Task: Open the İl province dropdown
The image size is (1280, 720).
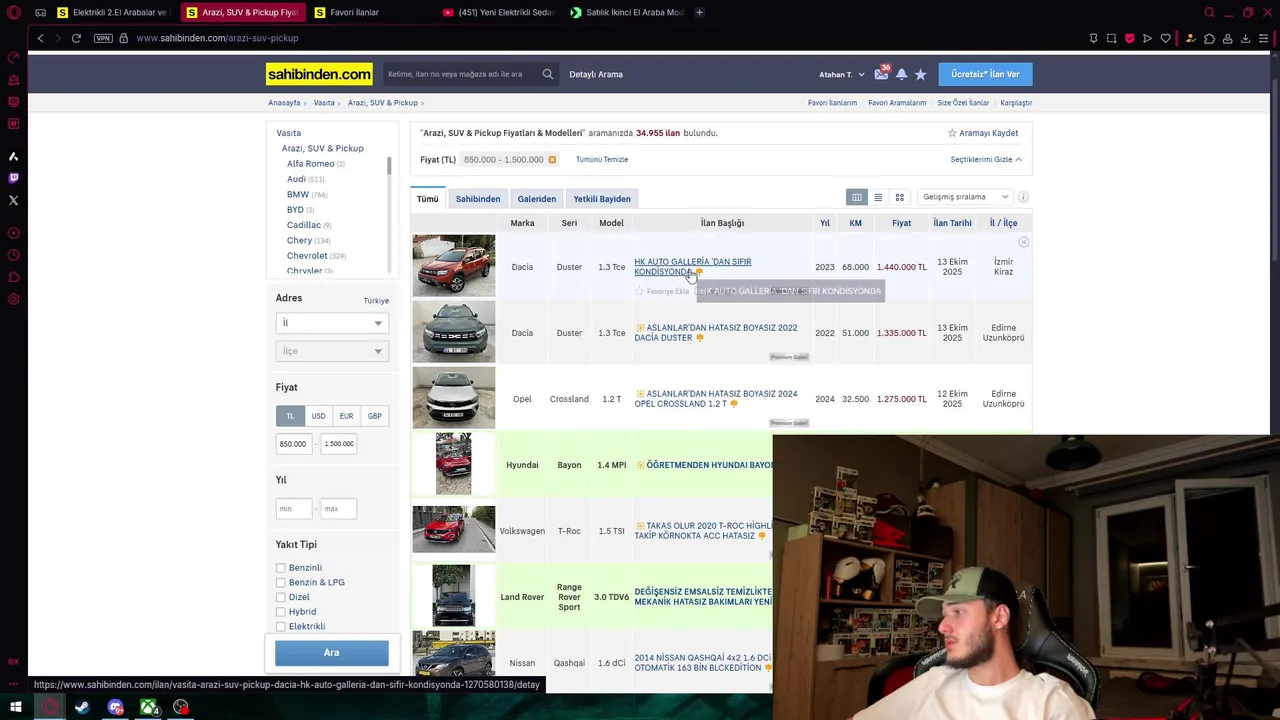Action: (331, 323)
